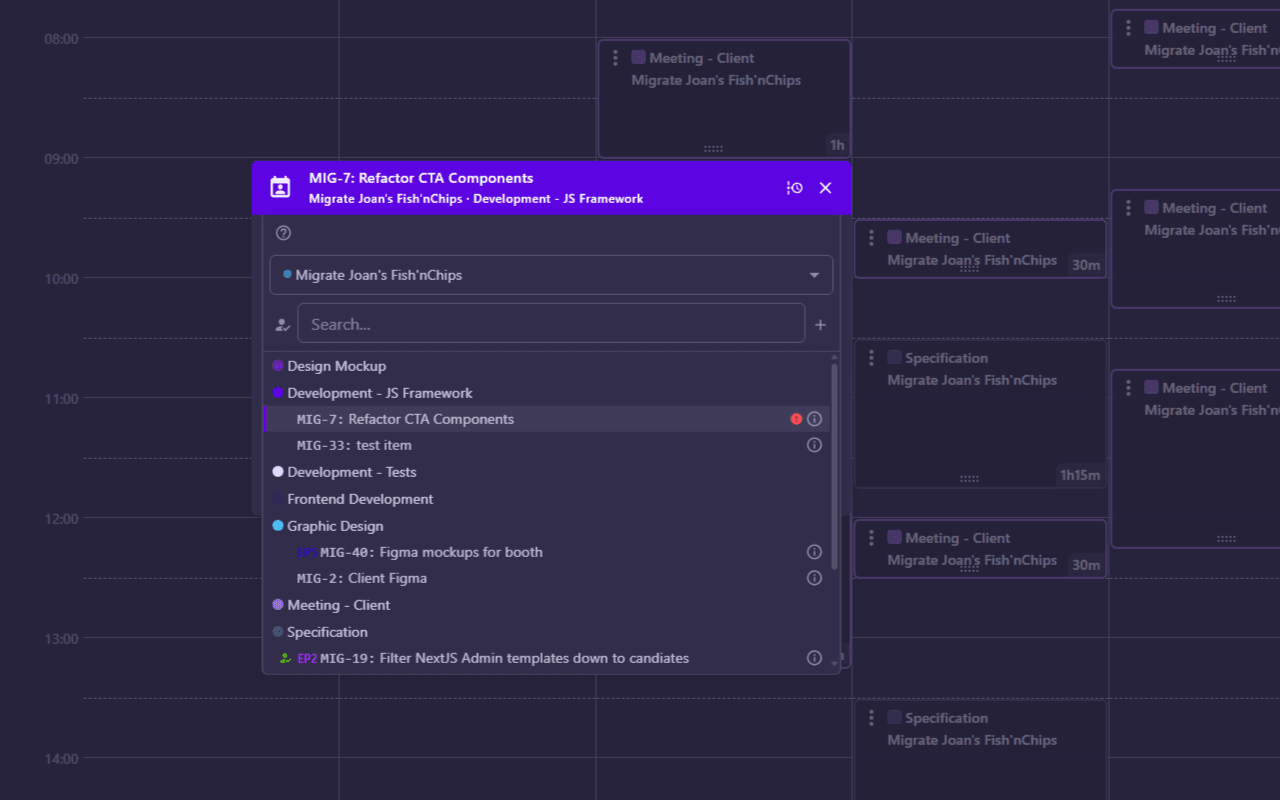Open the kebab menu on 8:00 Meeting - Client
This screenshot has height=800, width=1280.
pyautogui.click(x=616, y=57)
